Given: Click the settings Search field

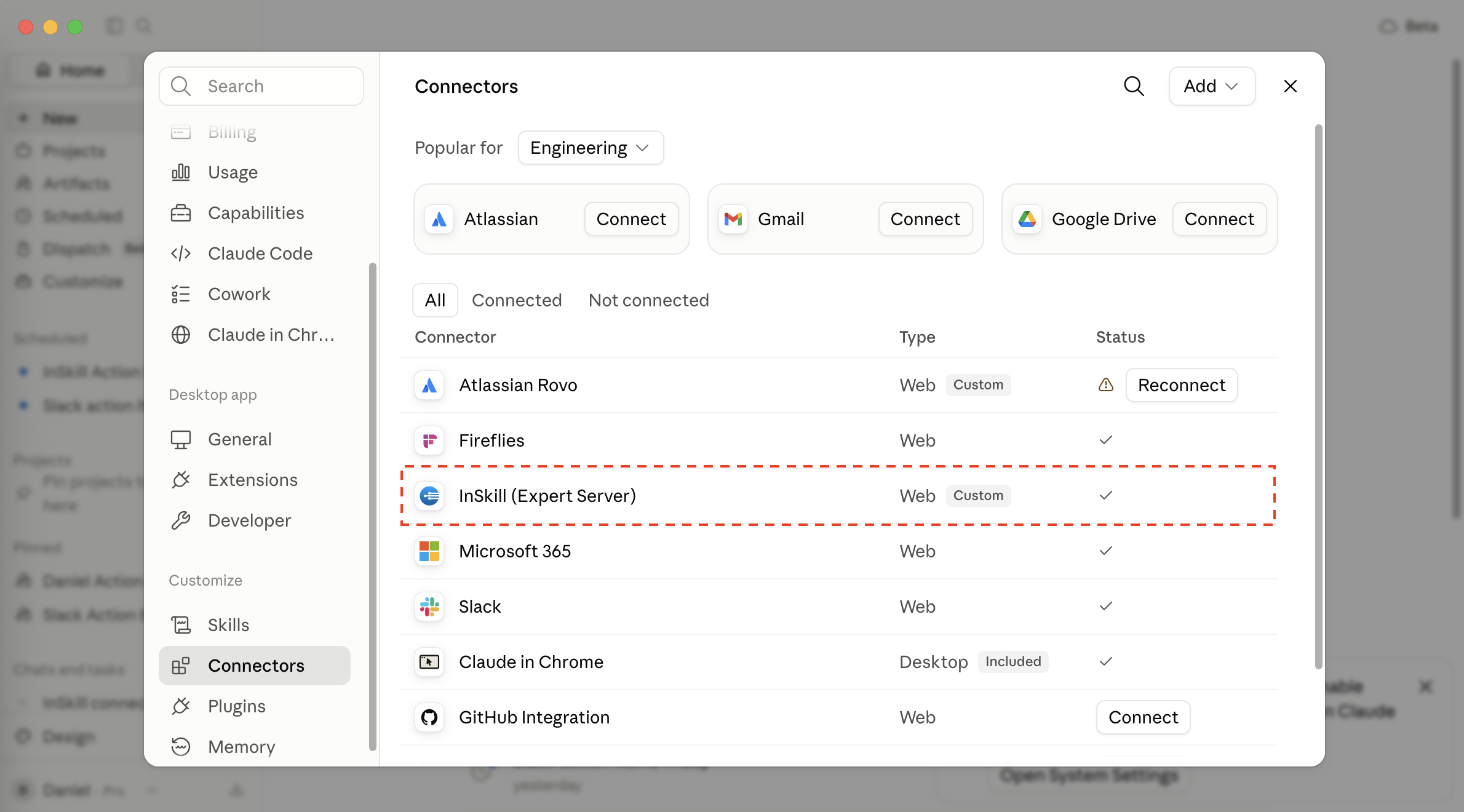Looking at the screenshot, I should click(261, 86).
